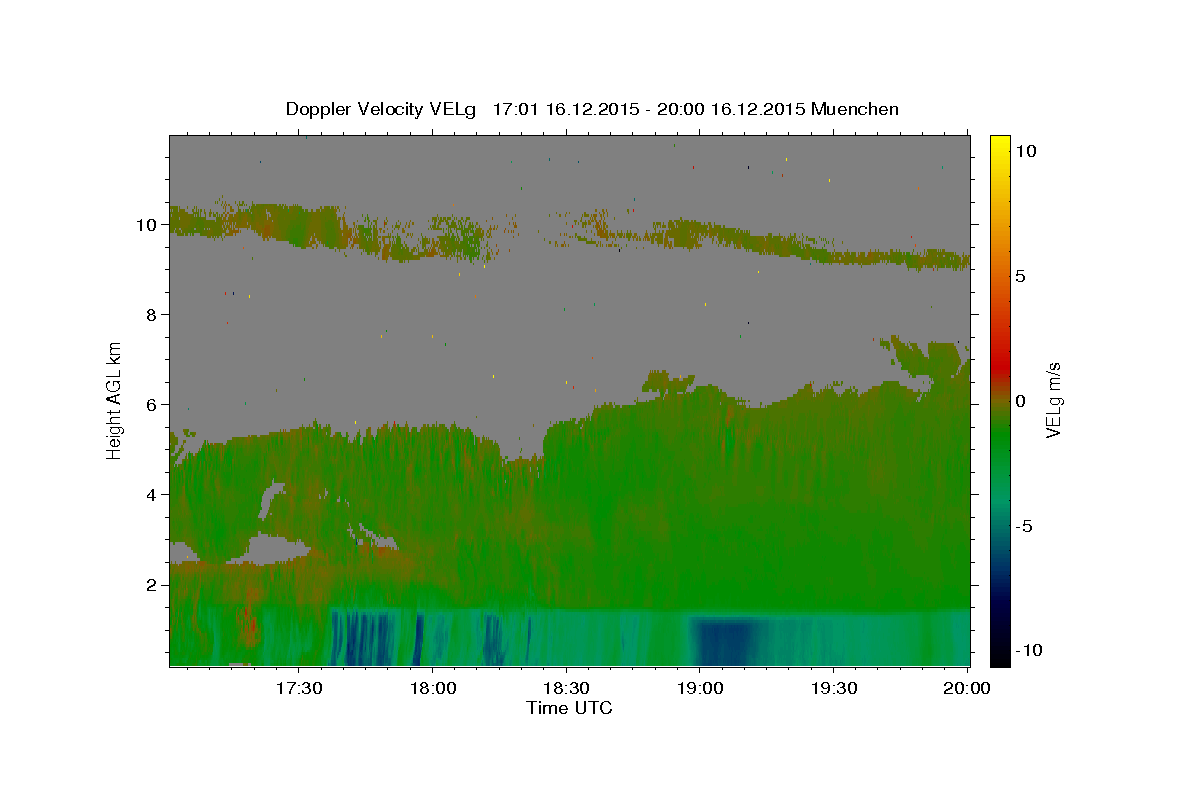Image resolution: width=1200 pixels, height=800 pixels.
Task: Click the 19:30 time tick label
Action: click(x=834, y=688)
